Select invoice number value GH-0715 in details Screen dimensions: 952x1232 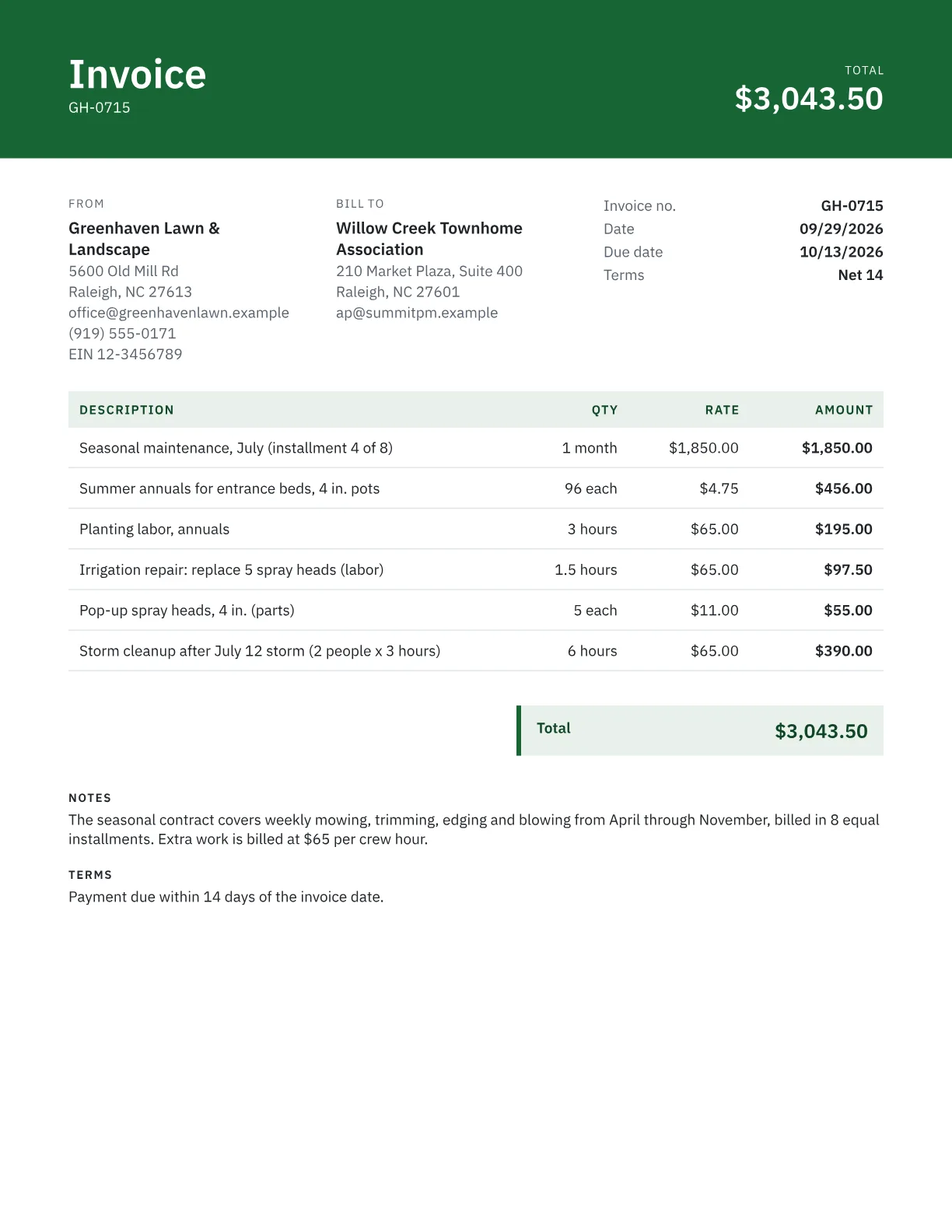[852, 205]
